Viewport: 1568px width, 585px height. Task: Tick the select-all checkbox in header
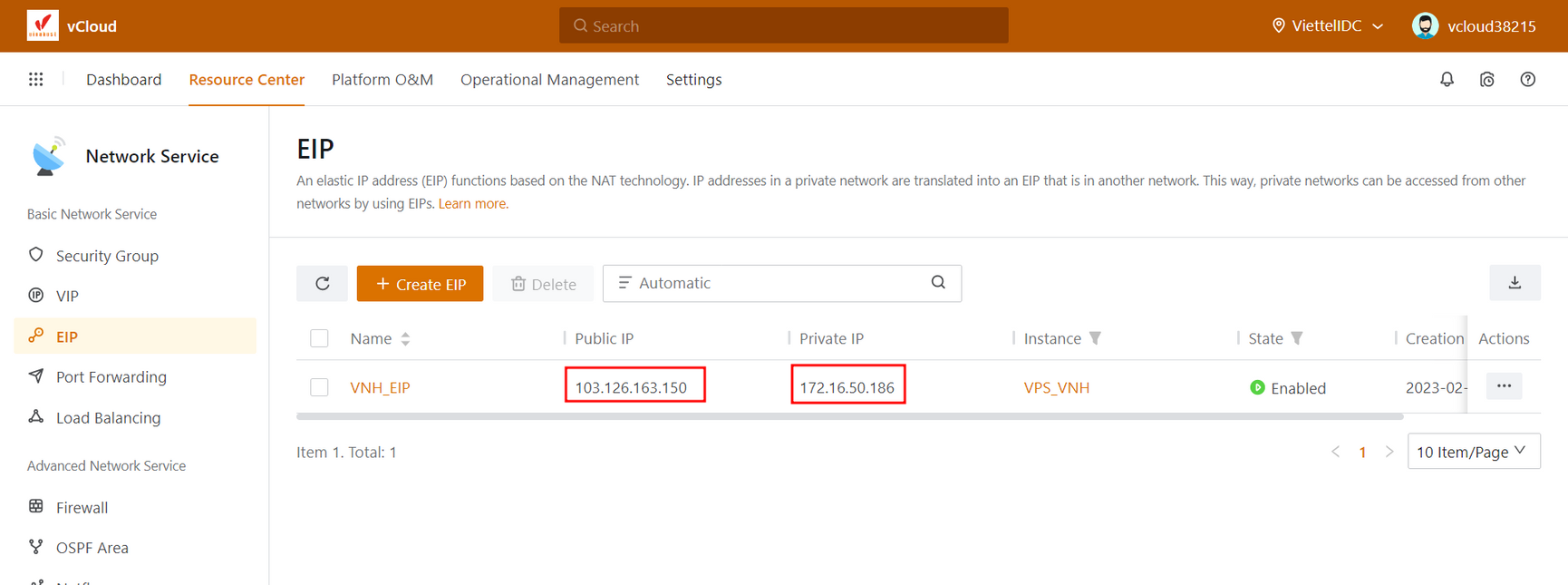[x=319, y=338]
